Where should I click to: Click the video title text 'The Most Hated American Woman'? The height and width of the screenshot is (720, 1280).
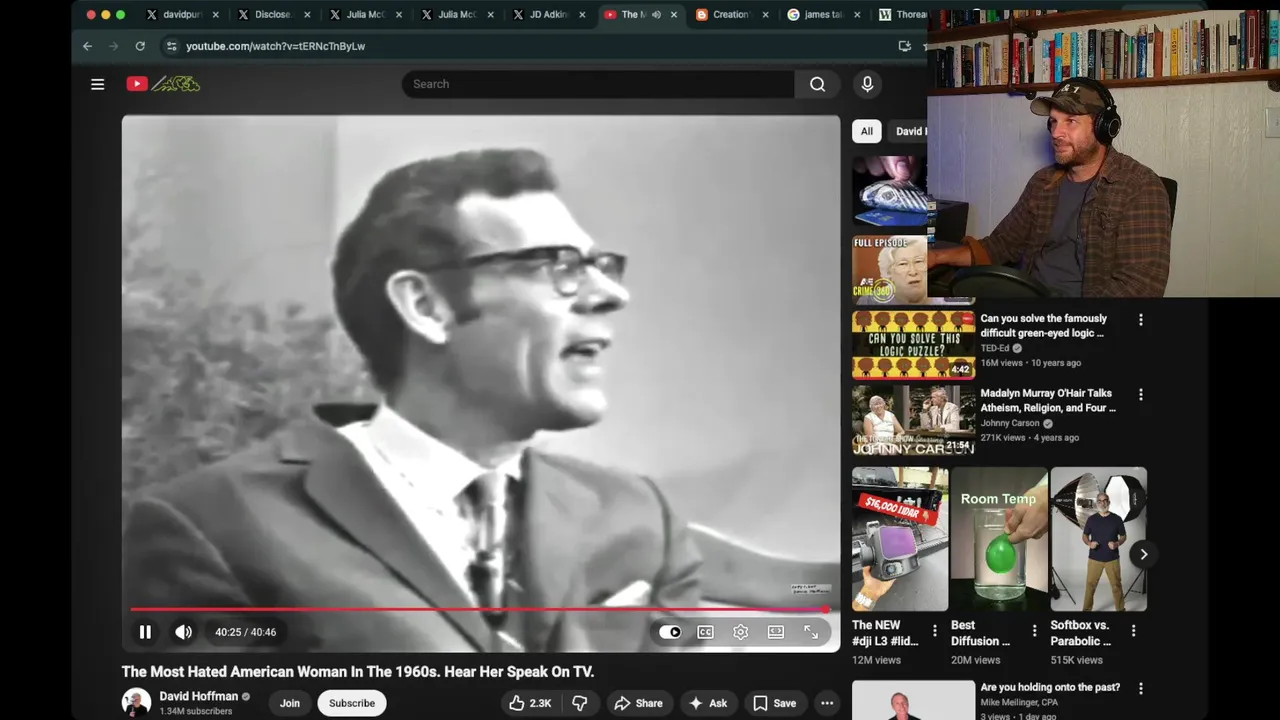358,672
